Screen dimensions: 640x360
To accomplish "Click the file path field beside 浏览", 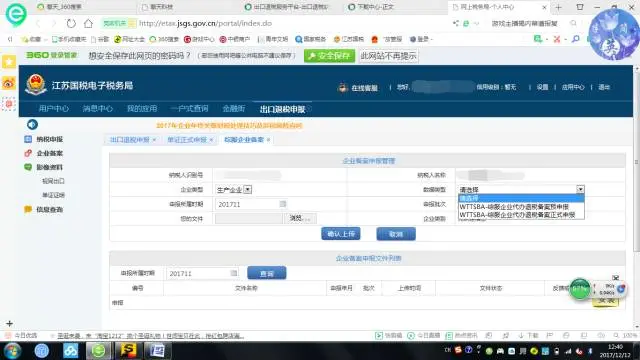I will pyautogui.click(x=249, y=218).
